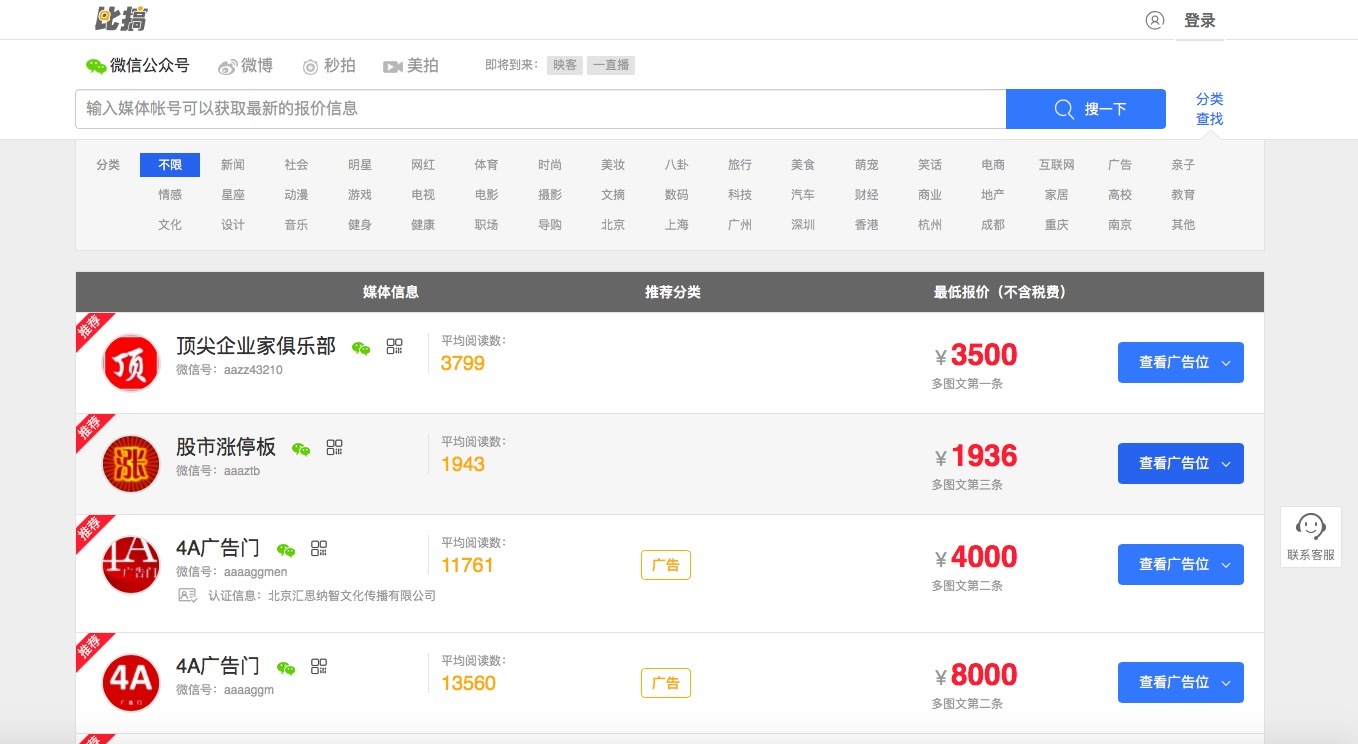
Task: Click the 顶尖企业家俱乐部 avatar thumbnail
Action: point(131,363)
